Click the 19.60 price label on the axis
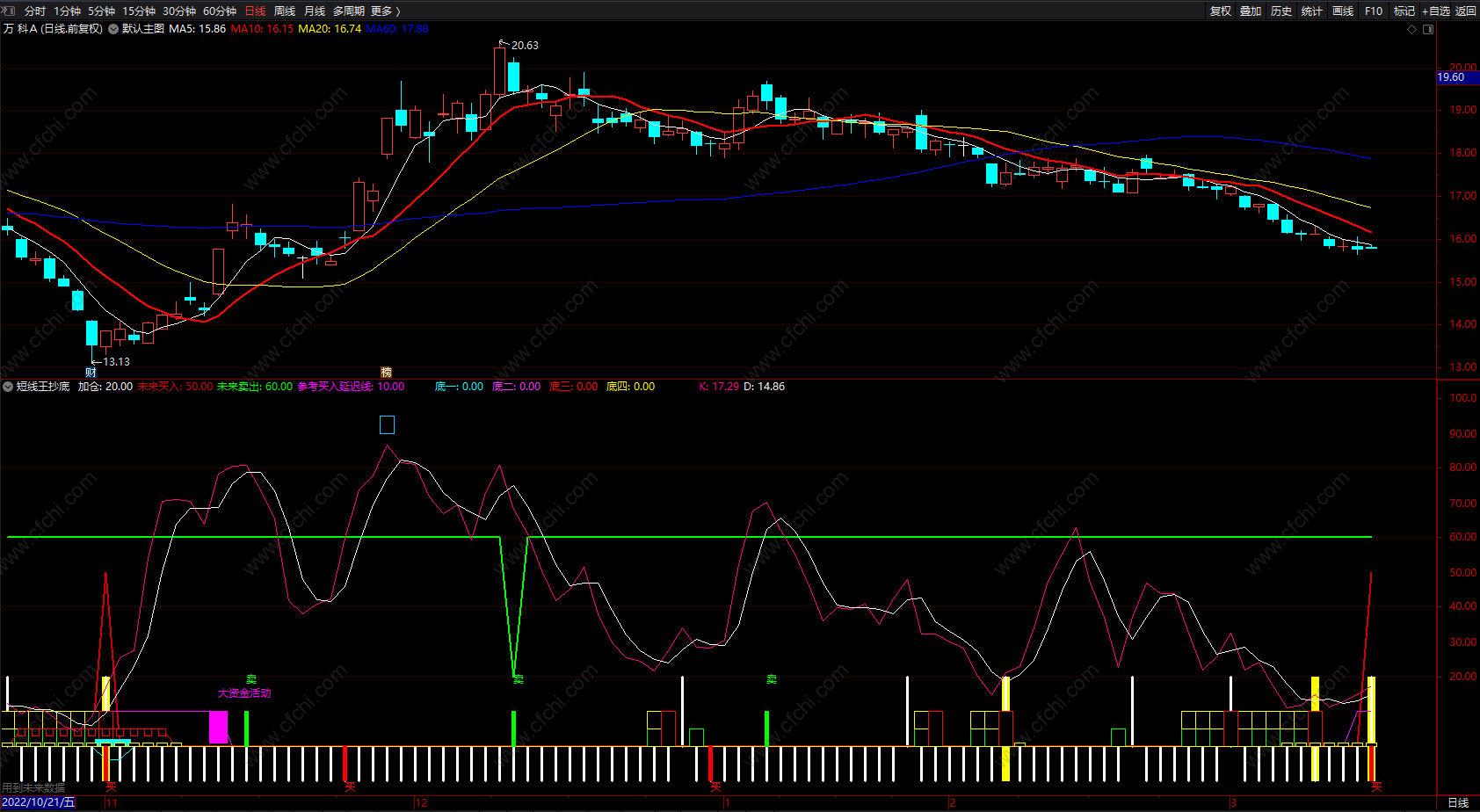The height and width of the screenshot is (812, 1480). click(x=1451, y=77)
